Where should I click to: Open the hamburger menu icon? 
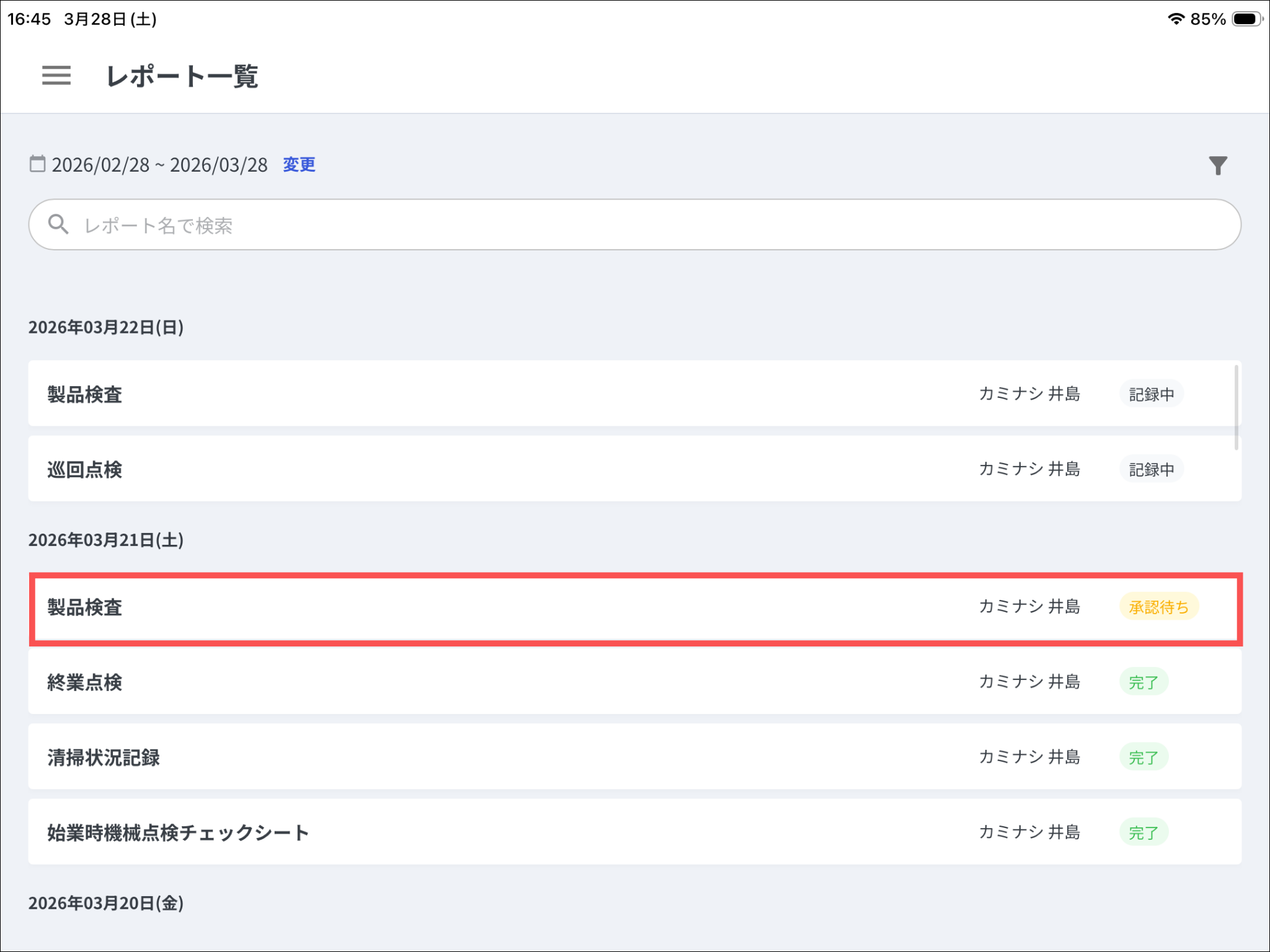56,76
